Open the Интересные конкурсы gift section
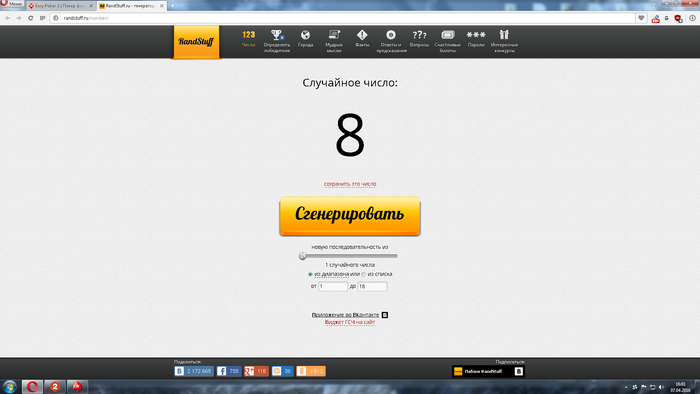 tap(504, 41)
